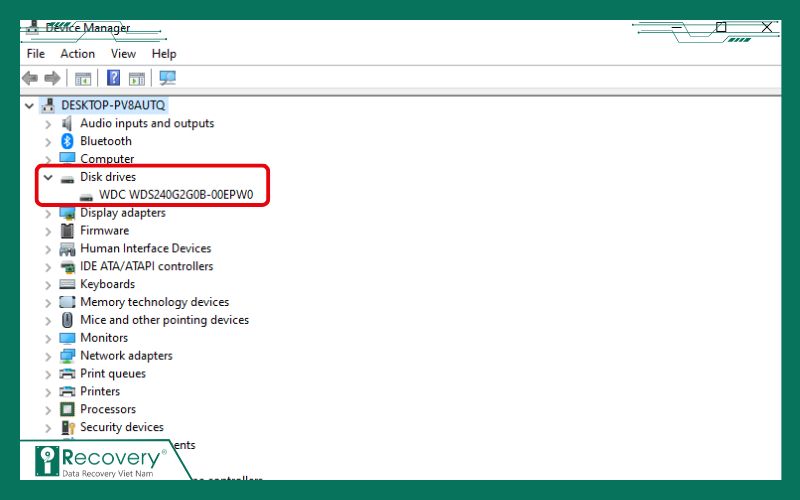The width and height of the screenshot is (800, 500).
Task: Open the View menu
Action: 123,54
